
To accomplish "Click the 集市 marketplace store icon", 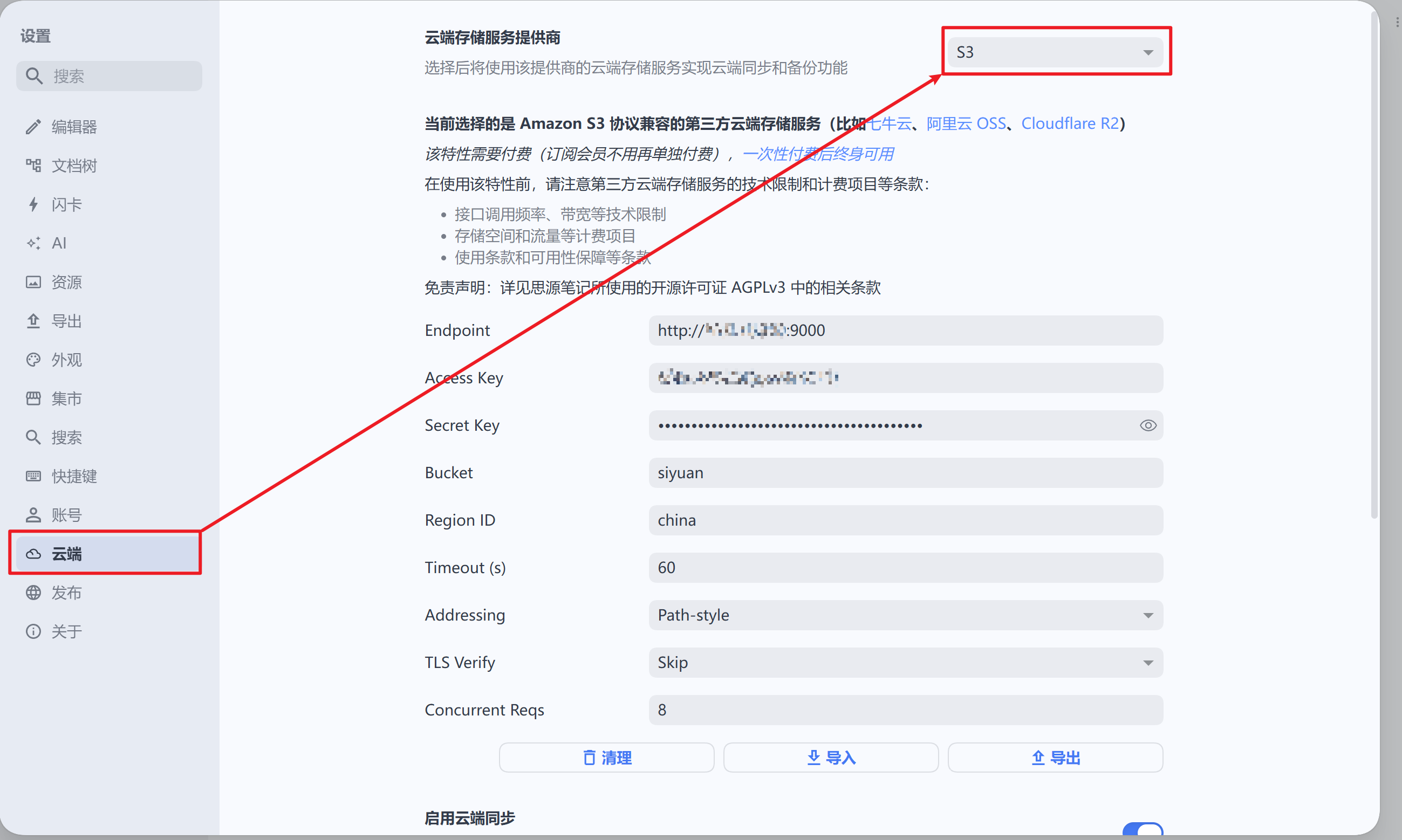I will (33, 398).
